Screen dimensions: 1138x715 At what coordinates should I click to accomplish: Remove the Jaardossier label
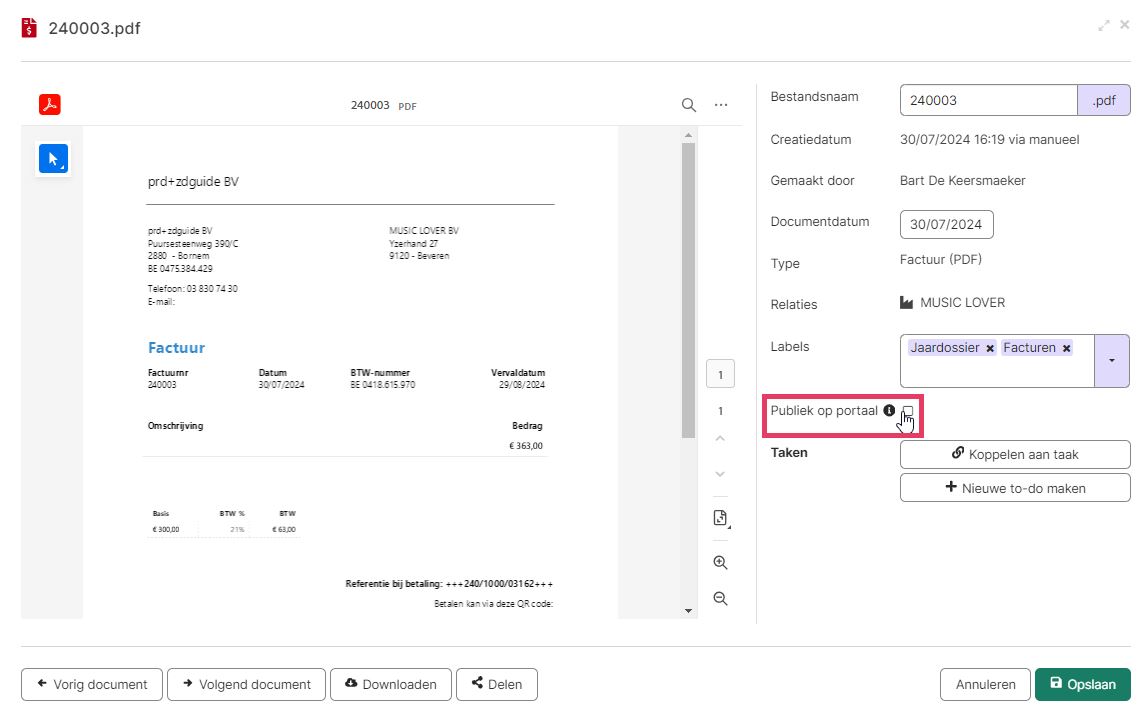click(990, 348)
